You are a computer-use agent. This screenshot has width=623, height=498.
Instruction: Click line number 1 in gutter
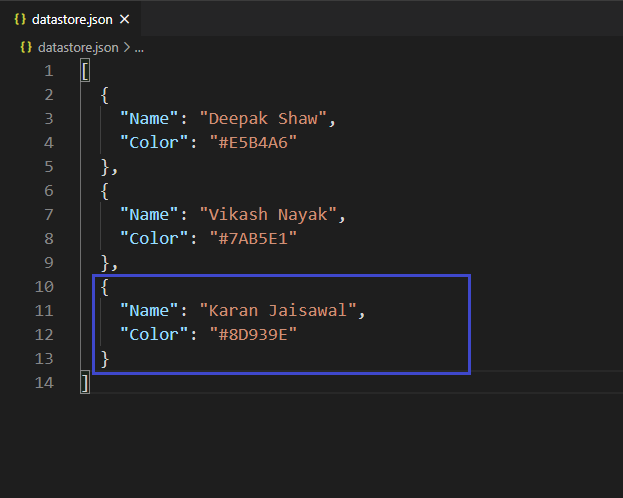click(48, 71)
